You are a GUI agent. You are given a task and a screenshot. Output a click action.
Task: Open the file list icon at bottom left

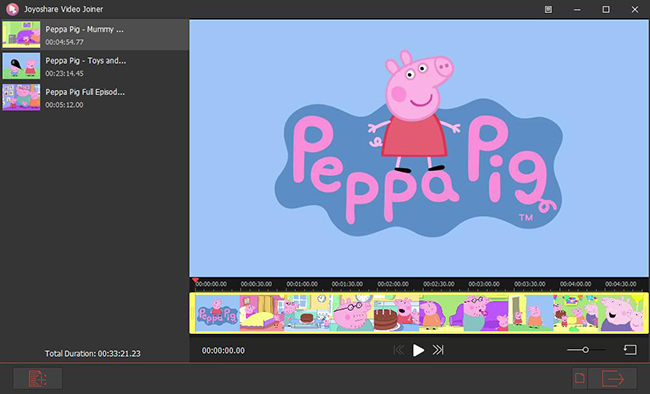coord(38,379)
